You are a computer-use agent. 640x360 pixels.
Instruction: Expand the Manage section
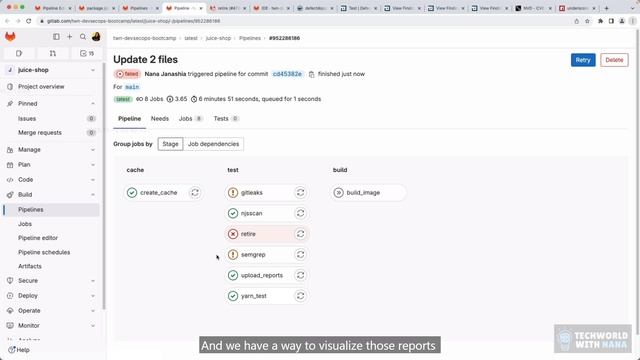93,150
